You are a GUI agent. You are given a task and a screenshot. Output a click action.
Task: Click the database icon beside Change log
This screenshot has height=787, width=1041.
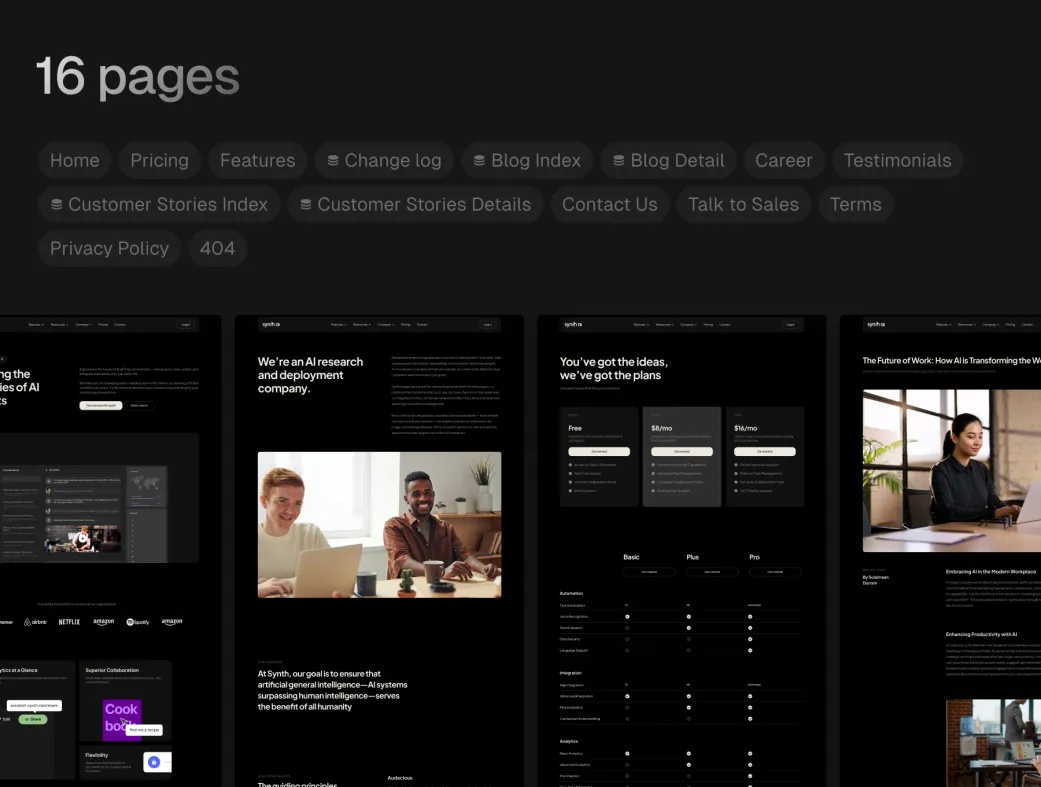click(x=333, y=161)
